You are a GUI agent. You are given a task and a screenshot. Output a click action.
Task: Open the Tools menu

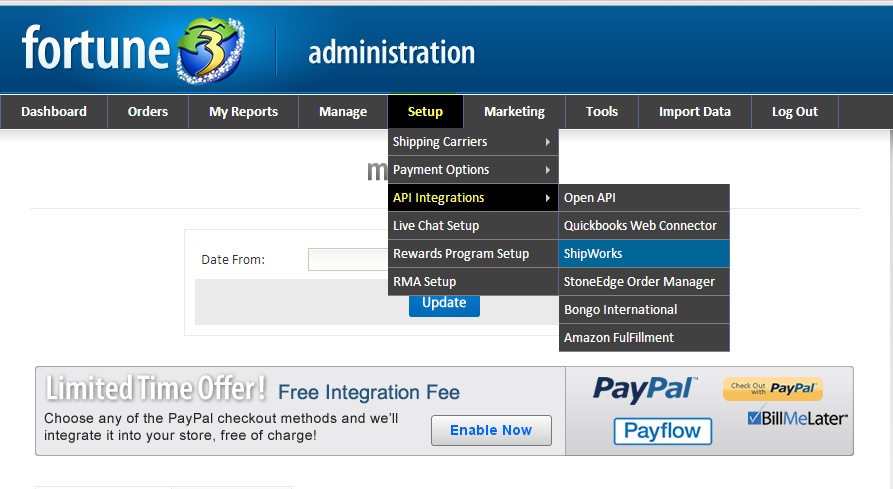602,112
